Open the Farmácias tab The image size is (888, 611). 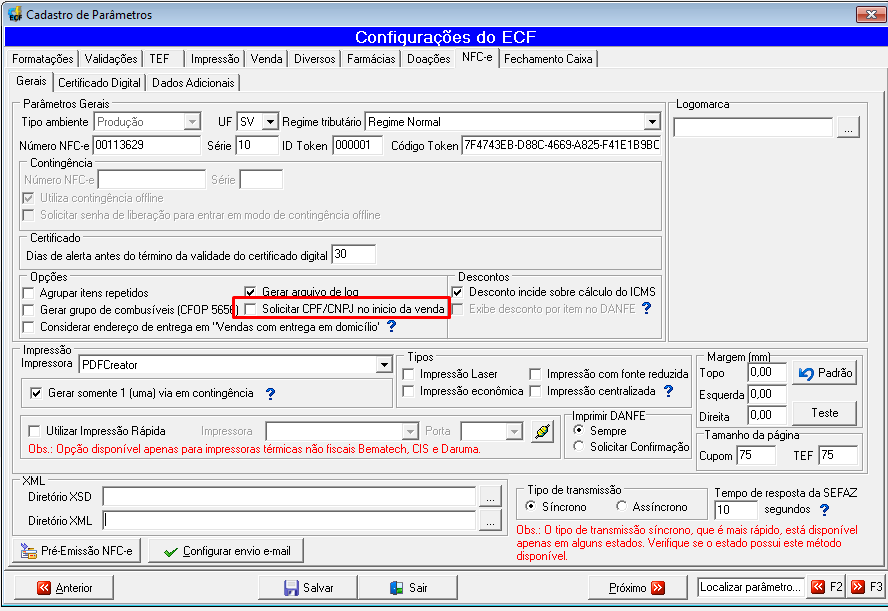371,59
